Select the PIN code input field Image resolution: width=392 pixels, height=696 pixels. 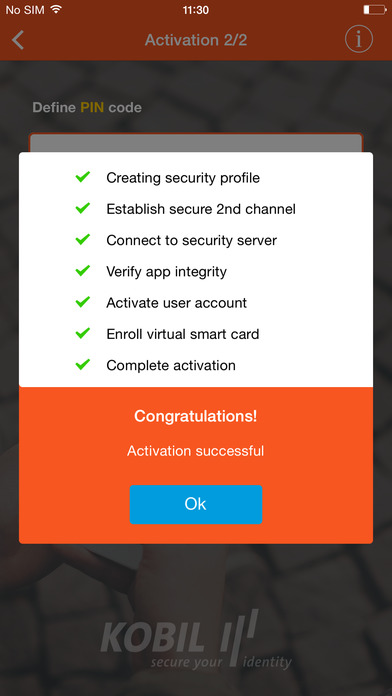[x=196, y=143]
